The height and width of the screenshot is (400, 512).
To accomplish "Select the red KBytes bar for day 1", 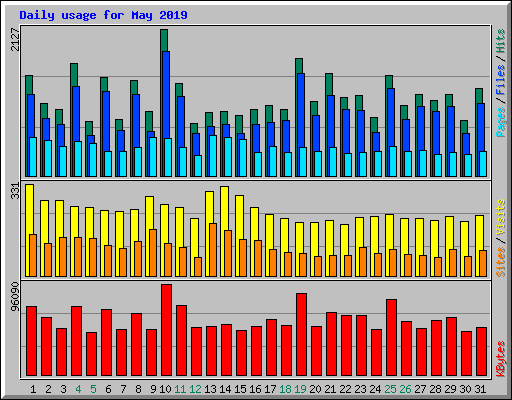I will pos(31,341).
